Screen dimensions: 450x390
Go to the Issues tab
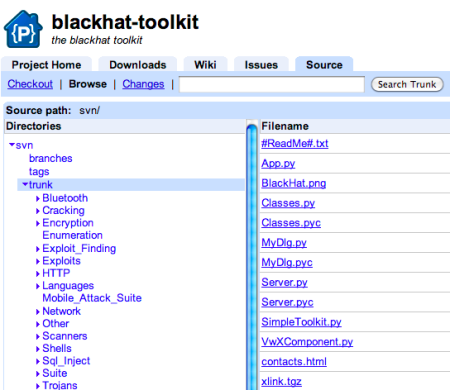(x=261, y=64)
